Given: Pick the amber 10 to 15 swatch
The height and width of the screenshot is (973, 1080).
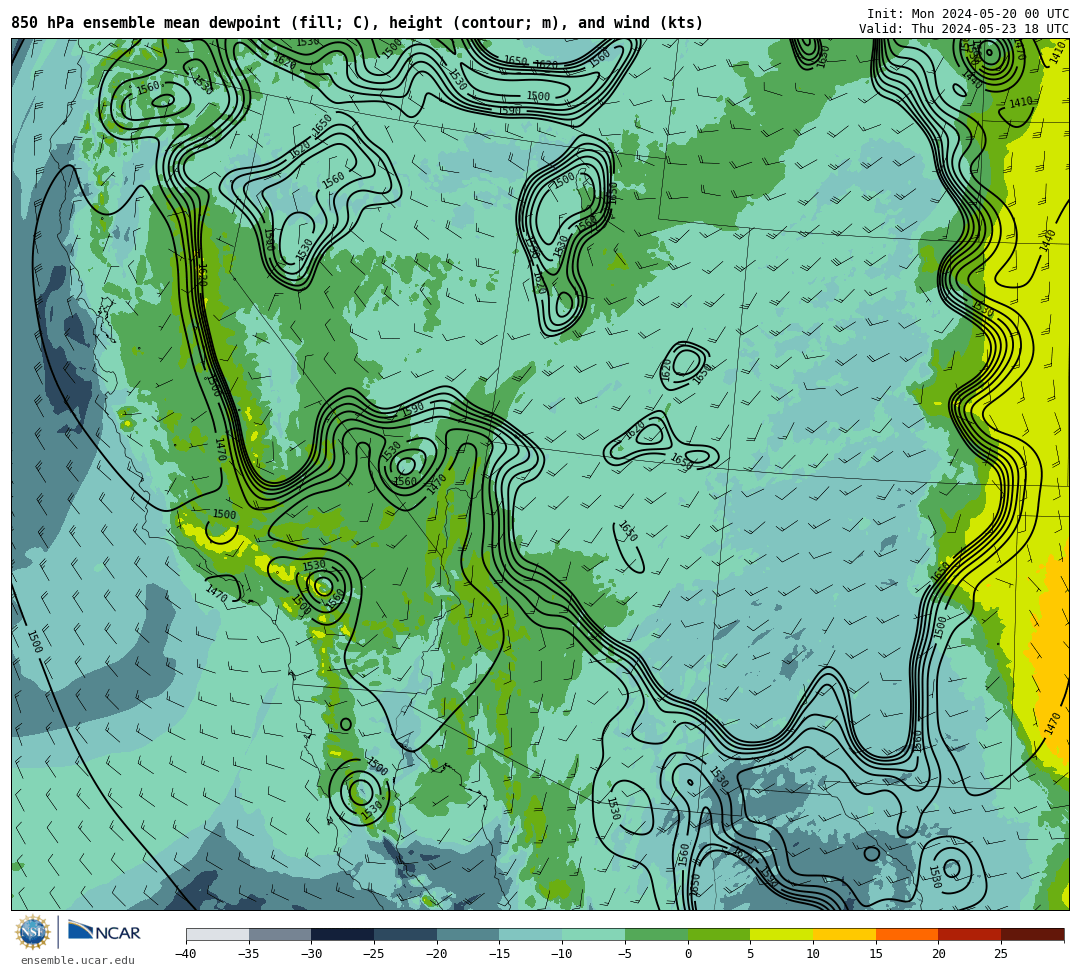Looking at the screenshot, I should point(844,934).
